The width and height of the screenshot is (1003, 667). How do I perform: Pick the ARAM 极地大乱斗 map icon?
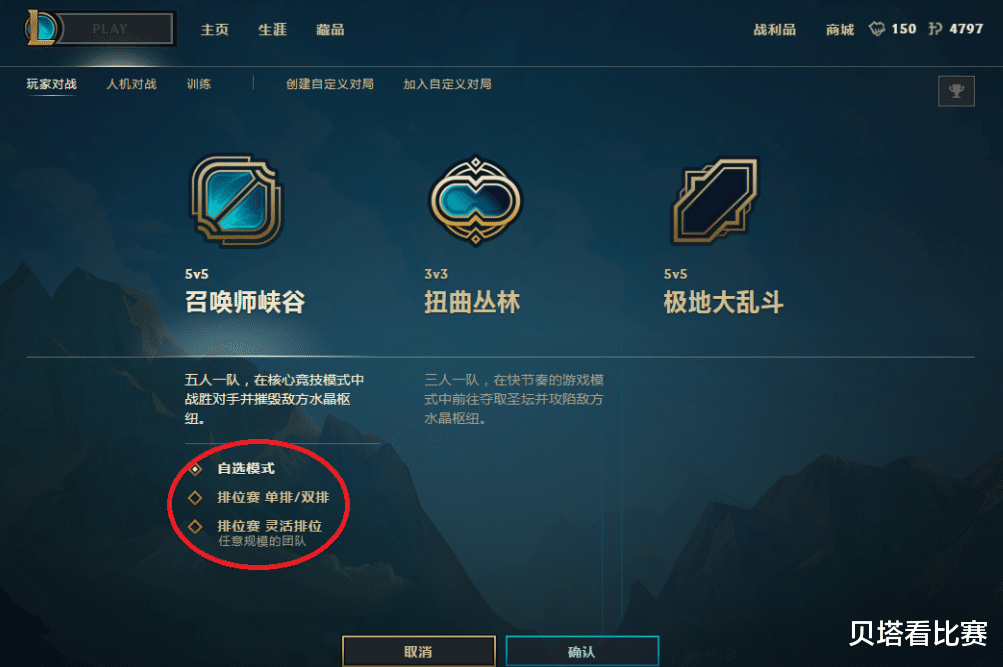[715, 201]
